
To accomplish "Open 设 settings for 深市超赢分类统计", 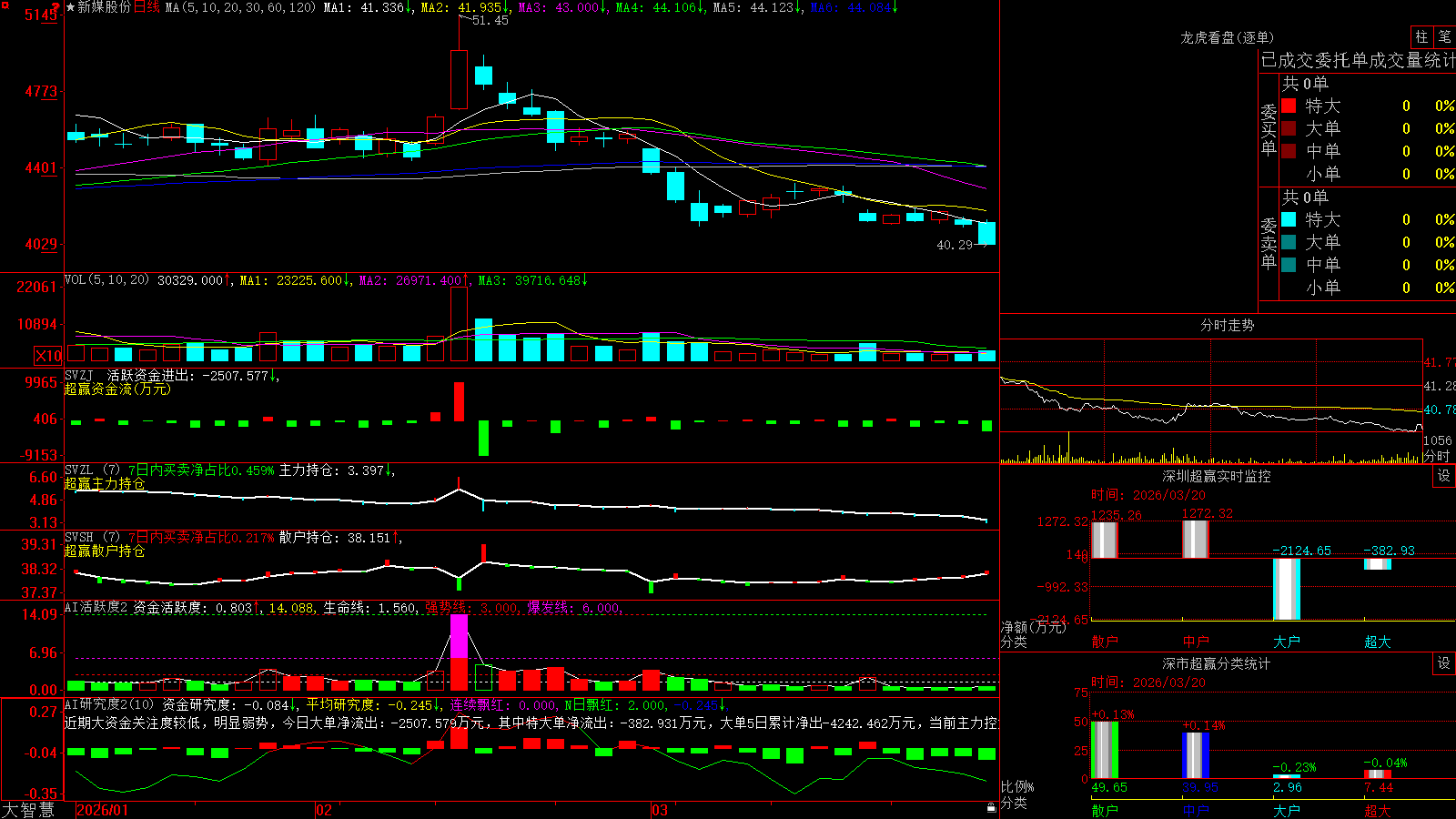I will (x=1444, y=663).
